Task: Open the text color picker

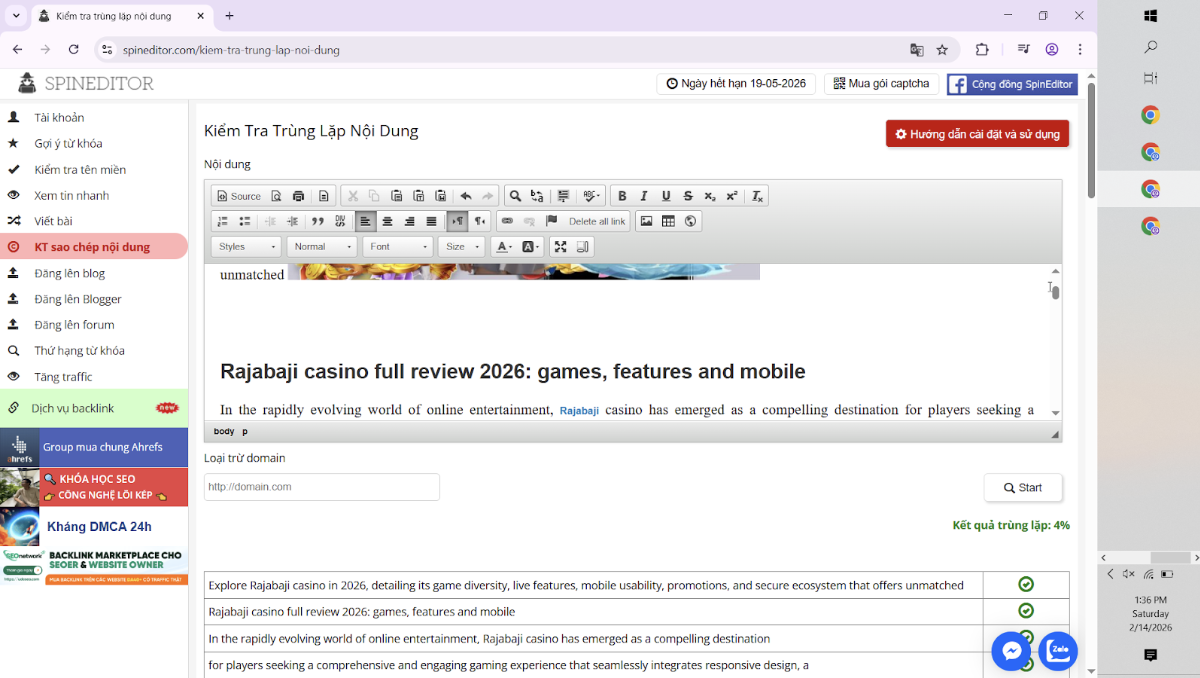Action: click(504, 247)
